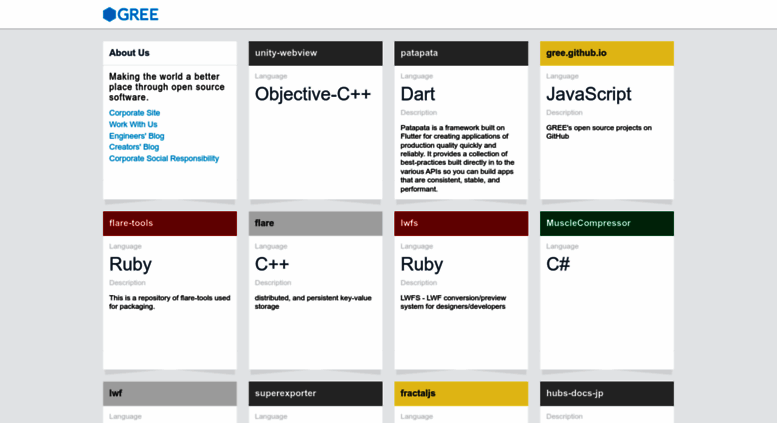Image resolution: width=777 pixels, height=423 pixels.
Task: Open the Work With Us link
Action: [x=133, y=124]
